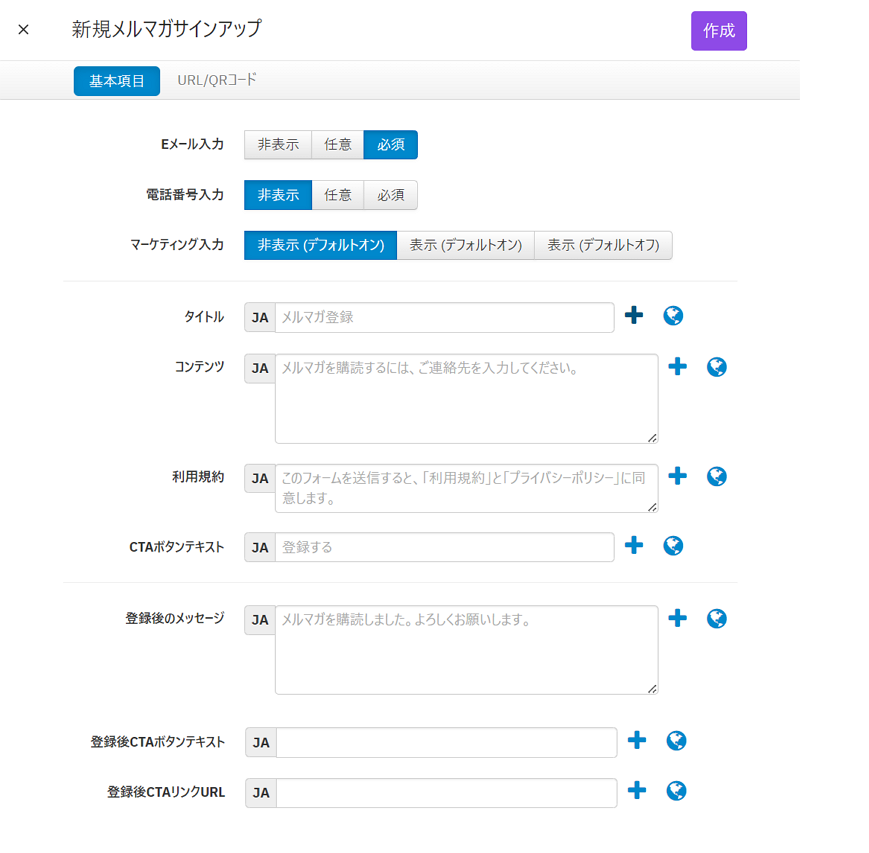Click the plus icon for CTAボタンテキスト row
Screen dimensions: 869x853
(x=633, y=546)
